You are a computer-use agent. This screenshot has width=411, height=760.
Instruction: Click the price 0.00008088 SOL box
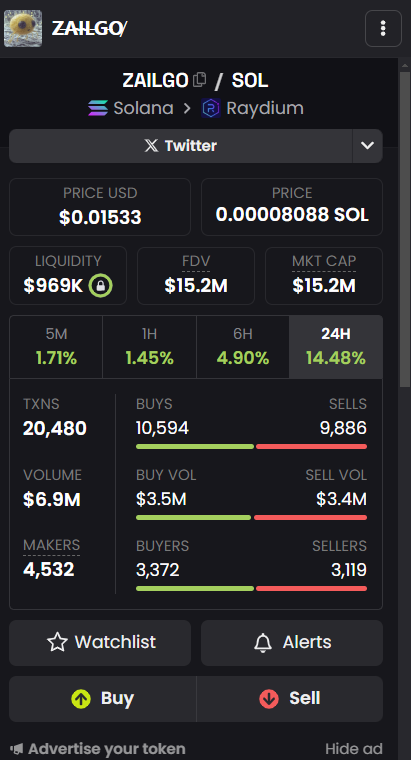(x=292, y=207)
